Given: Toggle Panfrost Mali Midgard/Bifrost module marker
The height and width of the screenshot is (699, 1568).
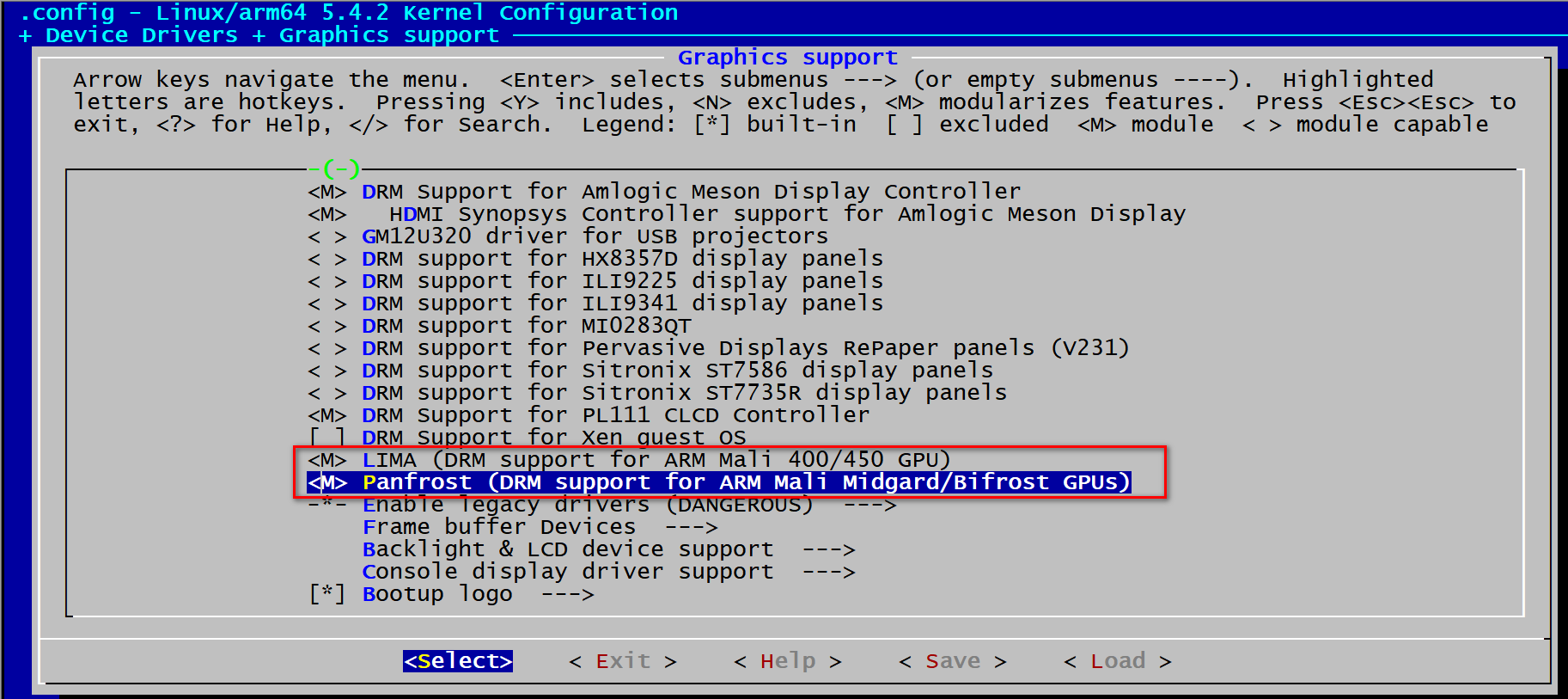Looking at the screenshot, I should coord(327,482).
